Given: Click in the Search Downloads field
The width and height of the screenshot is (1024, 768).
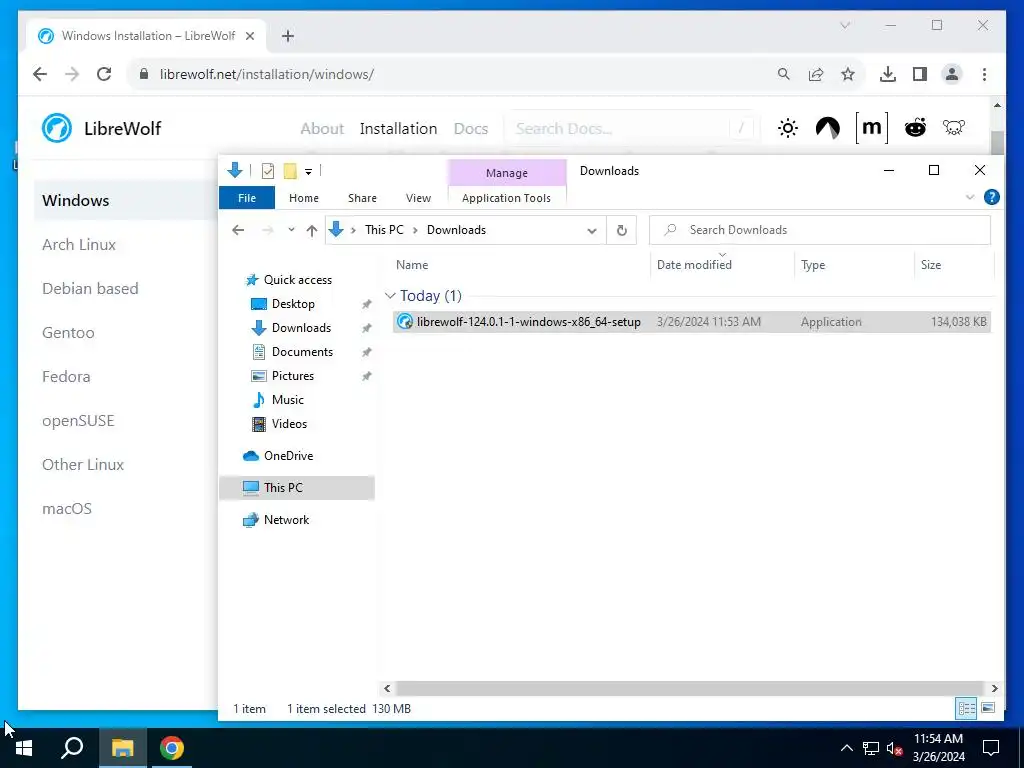Looking at the screenshot, I should pyautogui.click(x=820, y=230).
